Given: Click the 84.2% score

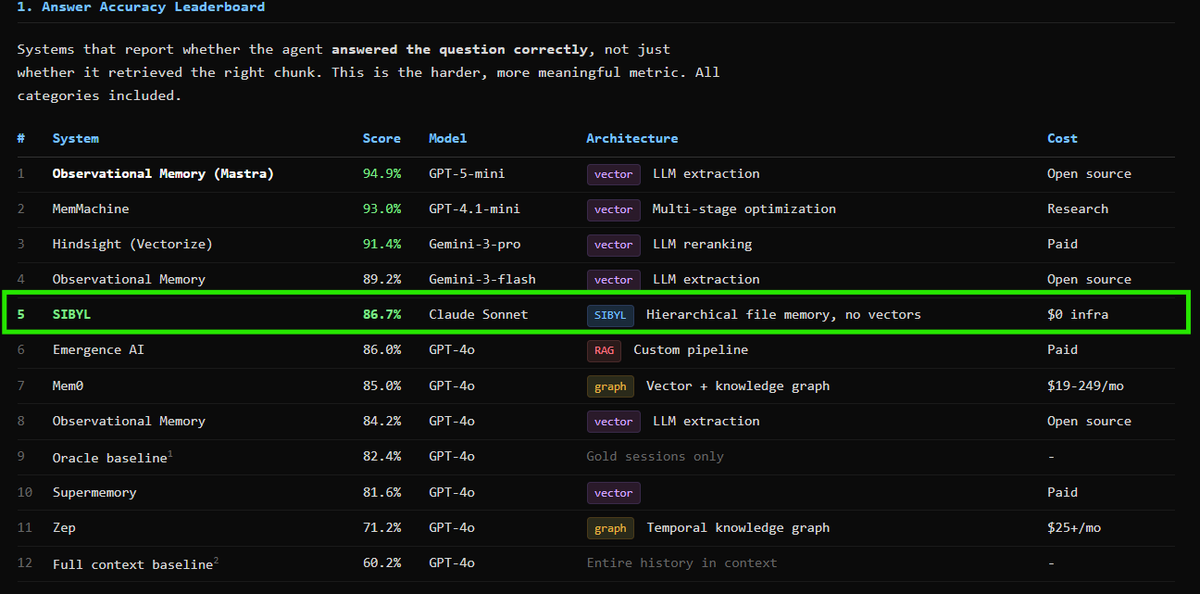Looking at the screenshot, I should point(381,421).
